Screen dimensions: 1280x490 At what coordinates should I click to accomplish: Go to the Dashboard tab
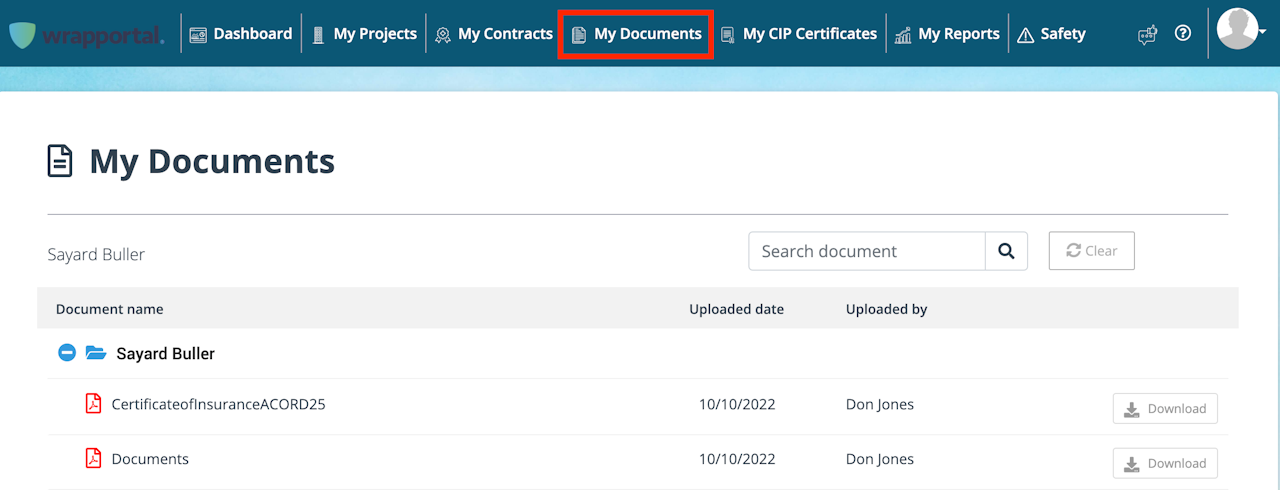tap(241, 34)
